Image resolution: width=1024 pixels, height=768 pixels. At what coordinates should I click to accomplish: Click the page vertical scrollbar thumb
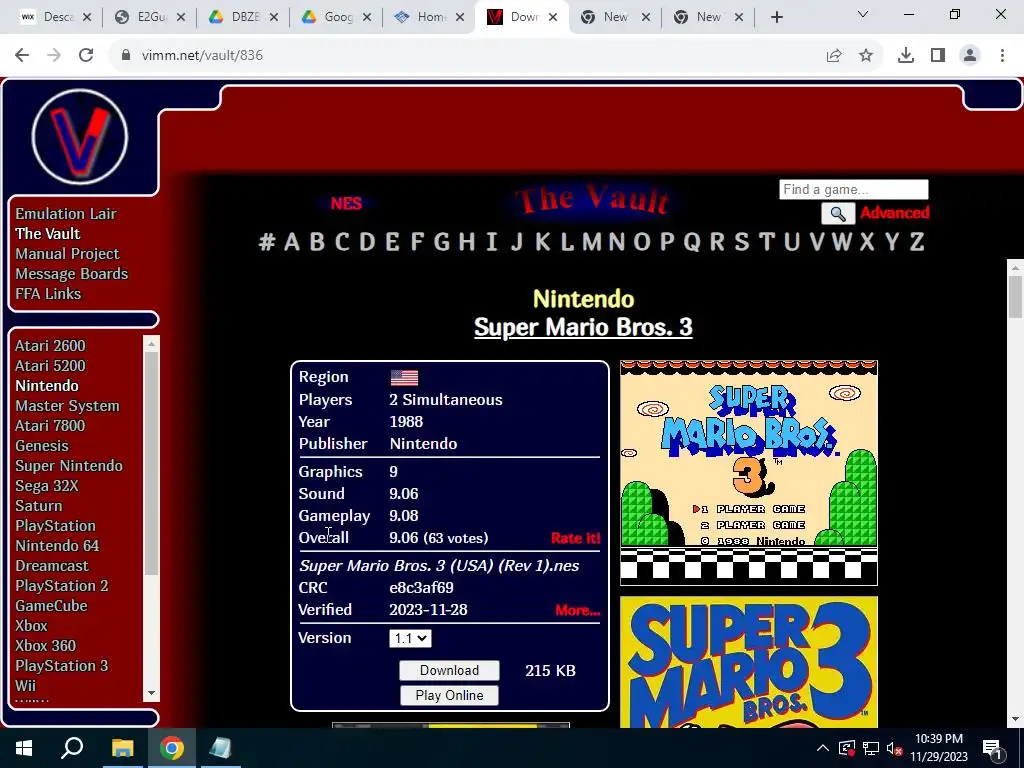[1015, 296]
